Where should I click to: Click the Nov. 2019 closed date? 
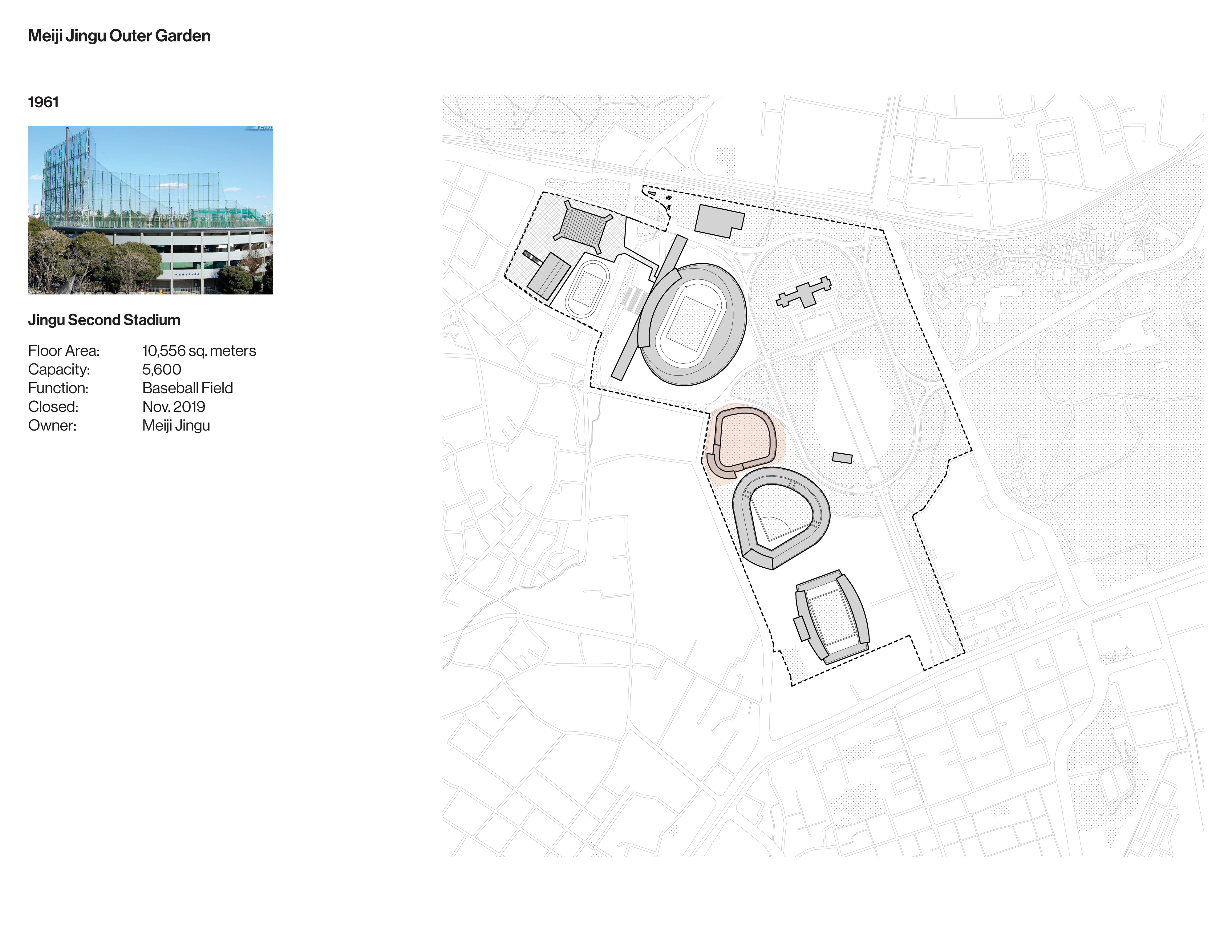pos(173,407)
